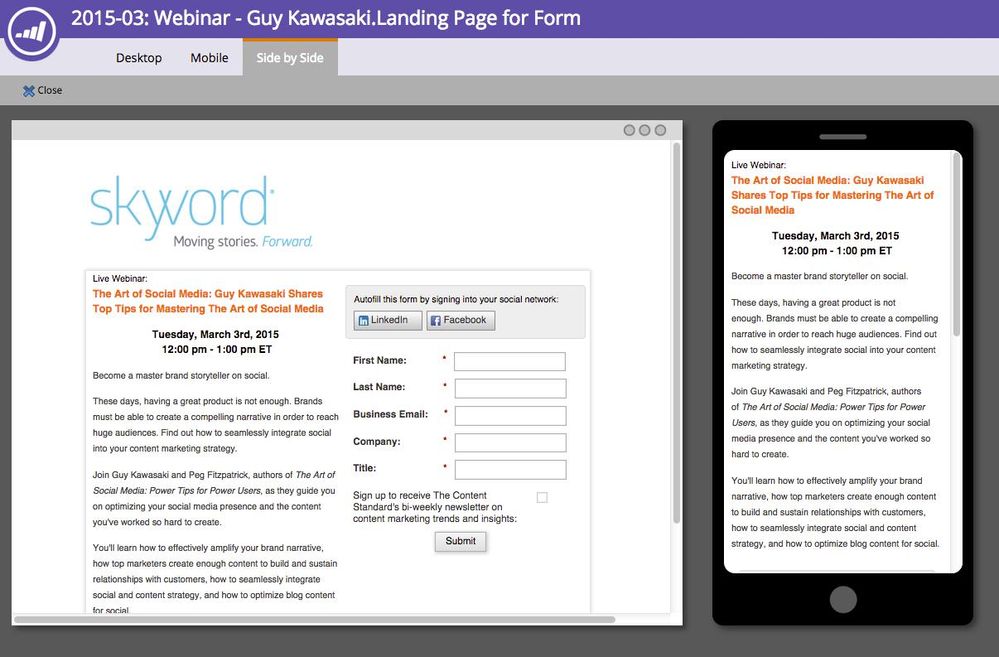Click the desktop preview vertical scrollbar
The height and width of the screenshot is (657, 999).
coord(677,333)
